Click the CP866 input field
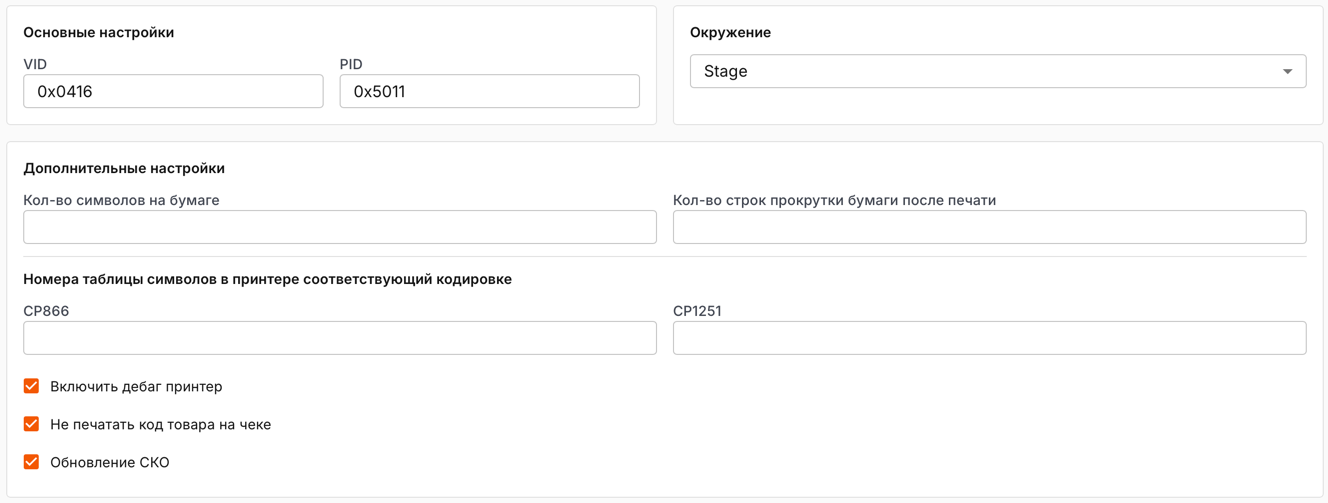Viewport: 1328px width, 503px height. coord(340,338)
